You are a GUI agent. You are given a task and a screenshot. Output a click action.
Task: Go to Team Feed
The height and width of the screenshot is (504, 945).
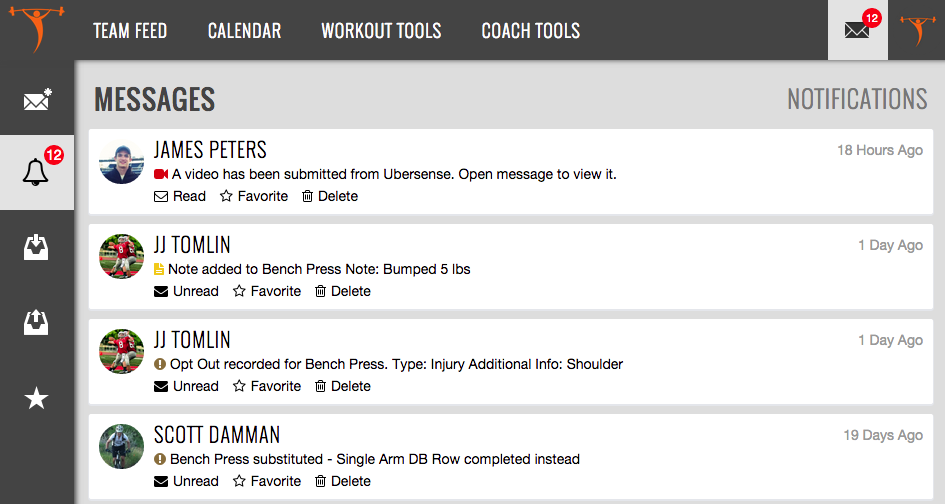(x=130, y=31)
